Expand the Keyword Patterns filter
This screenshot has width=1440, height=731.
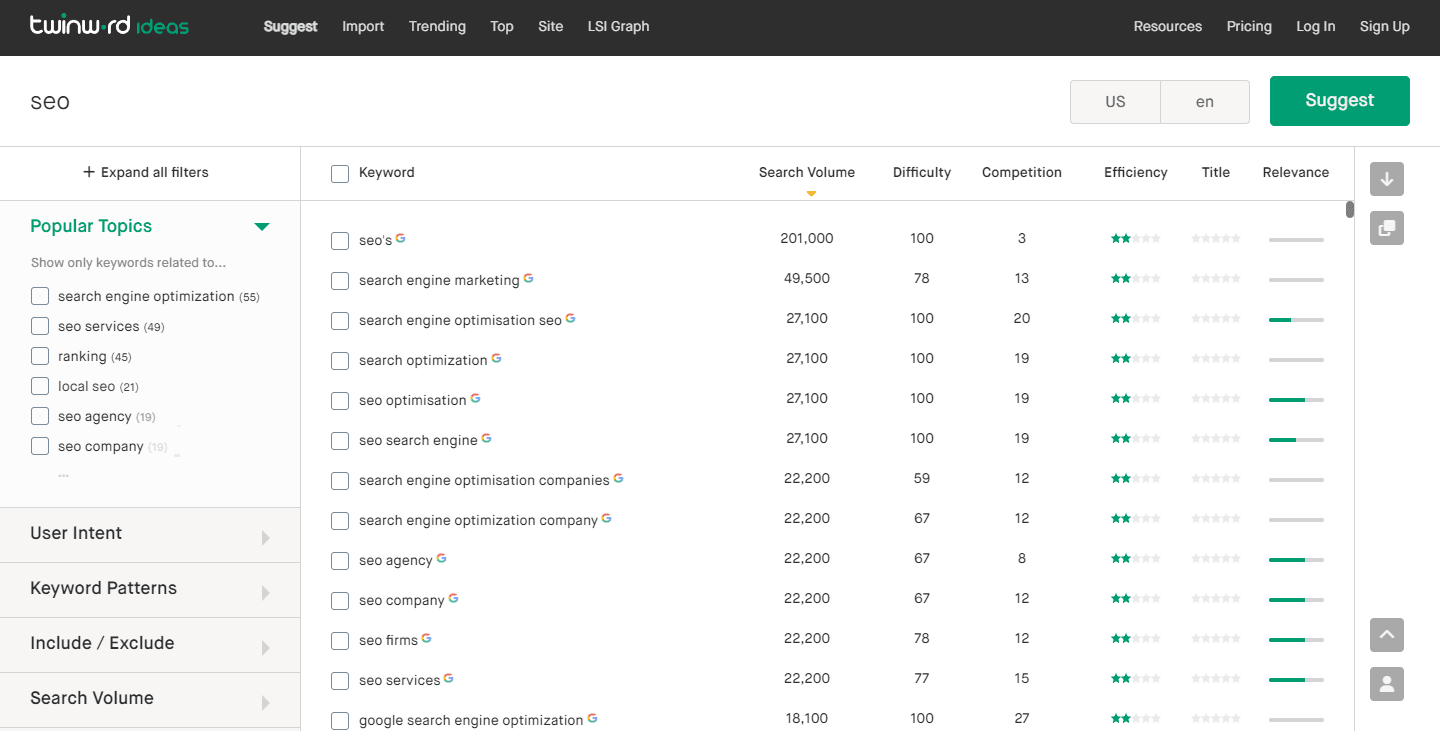(150, 590)
